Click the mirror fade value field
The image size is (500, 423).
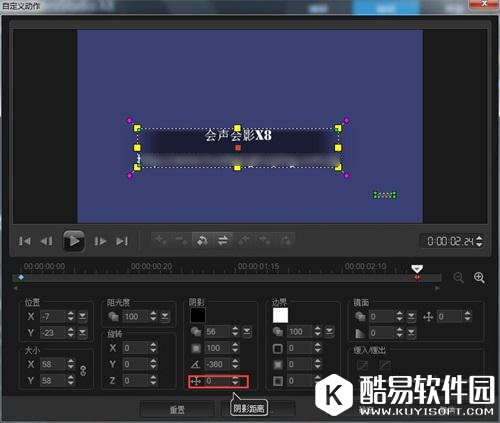pos(382,333)
